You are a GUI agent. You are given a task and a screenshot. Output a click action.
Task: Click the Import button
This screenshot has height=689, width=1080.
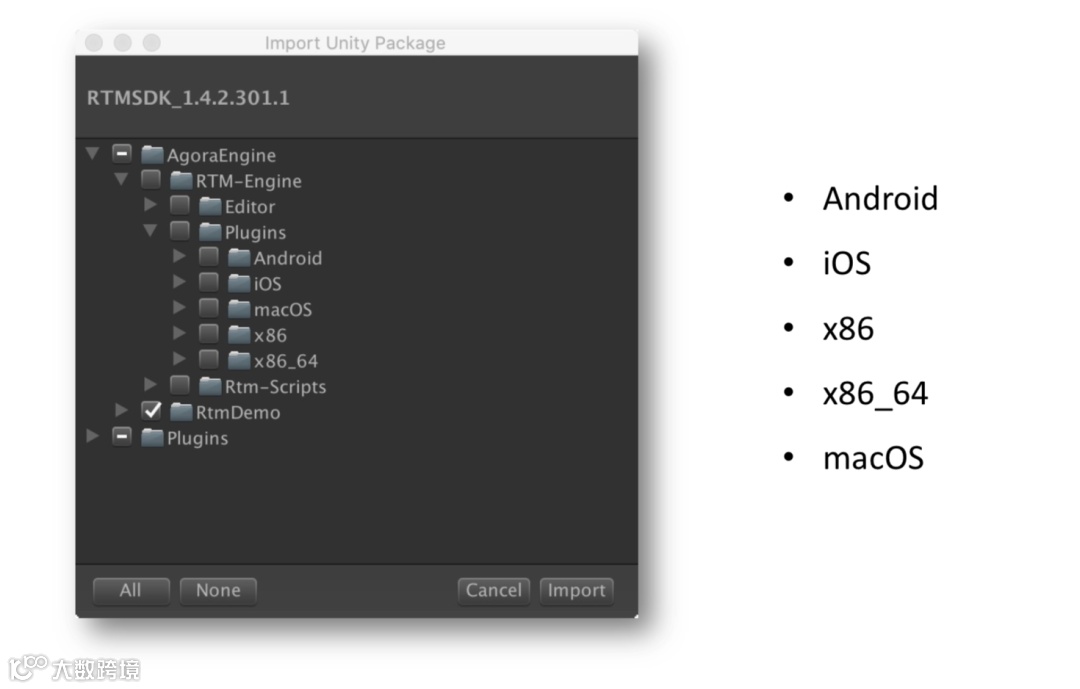[577, 590]
